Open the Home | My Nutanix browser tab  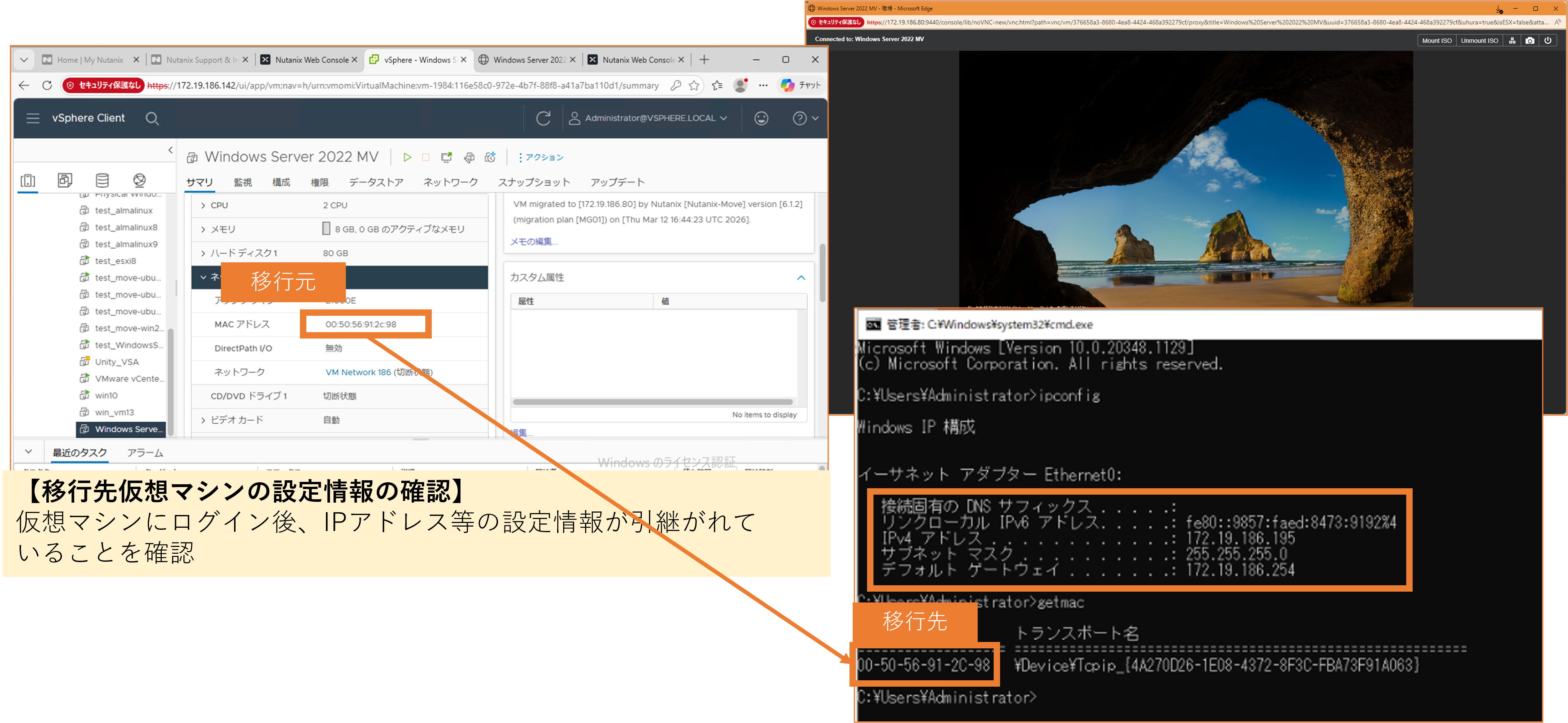[90, 59]
